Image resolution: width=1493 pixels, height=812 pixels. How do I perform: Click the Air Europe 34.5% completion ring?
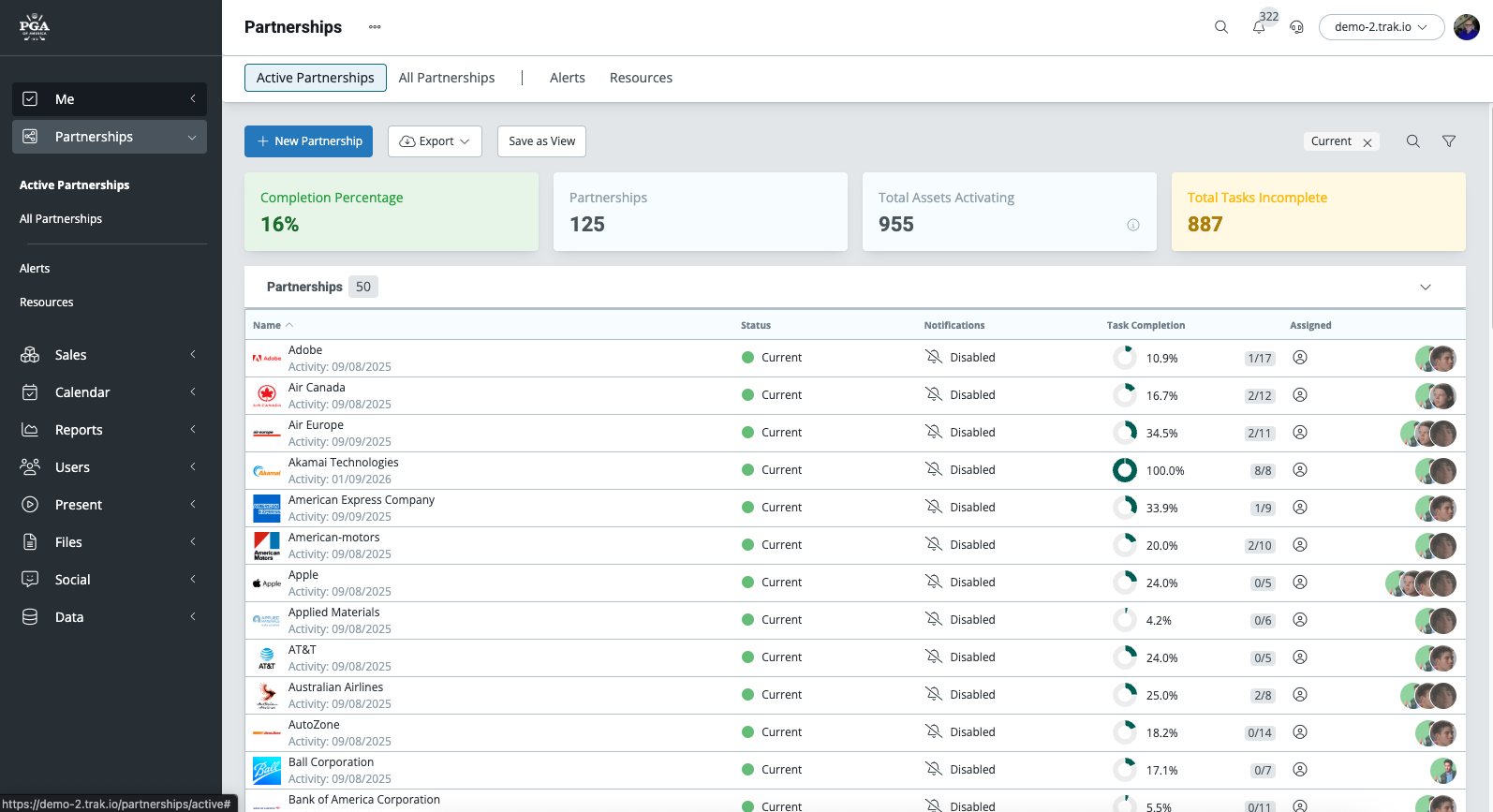[x=1125, y=433]
